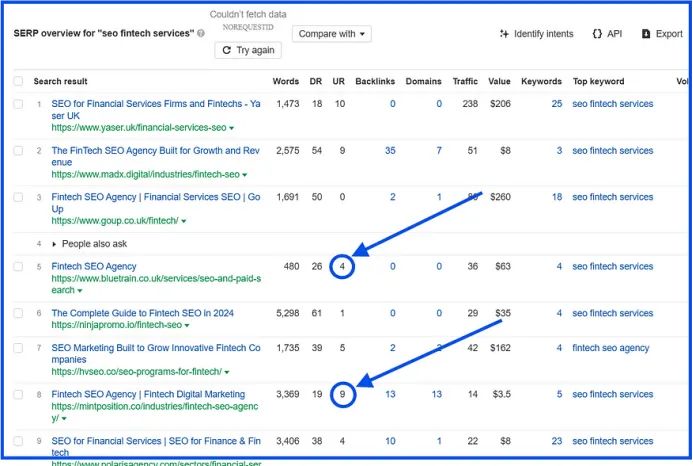
Task: Click the Export button label
Action: [669, 34]
